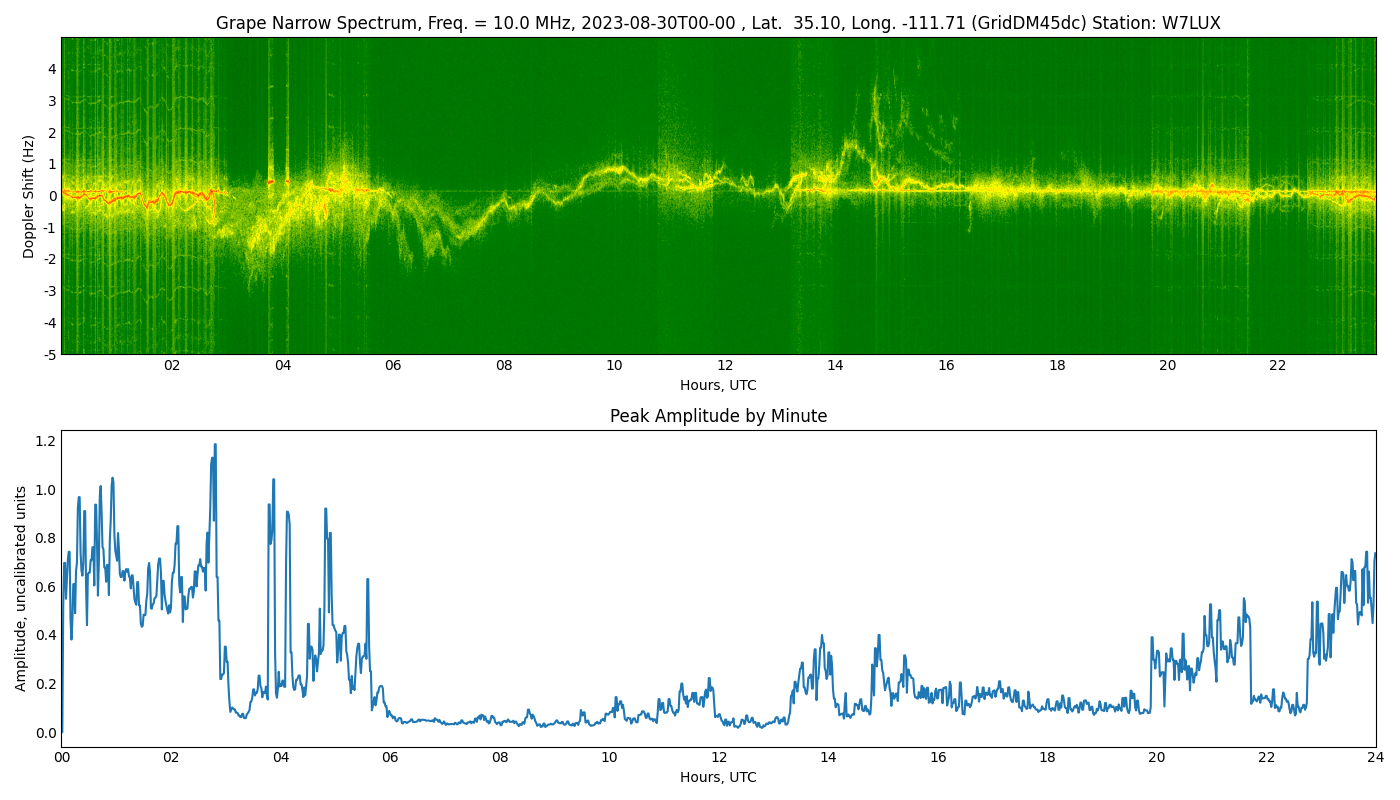Click hour tick '18' on amplitude plot axis
1400x800 pixels.
(x=1047, y=758)
